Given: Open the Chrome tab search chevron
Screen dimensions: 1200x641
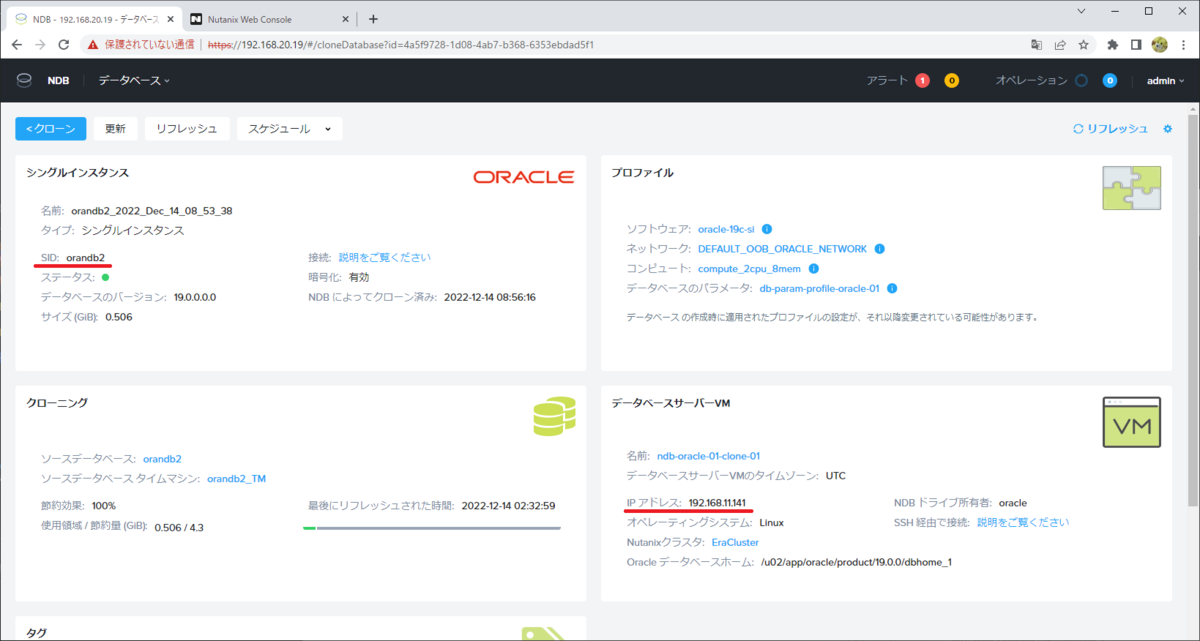Looking at the screenshot, I should pyautogui.click(x=1083, y=11).
